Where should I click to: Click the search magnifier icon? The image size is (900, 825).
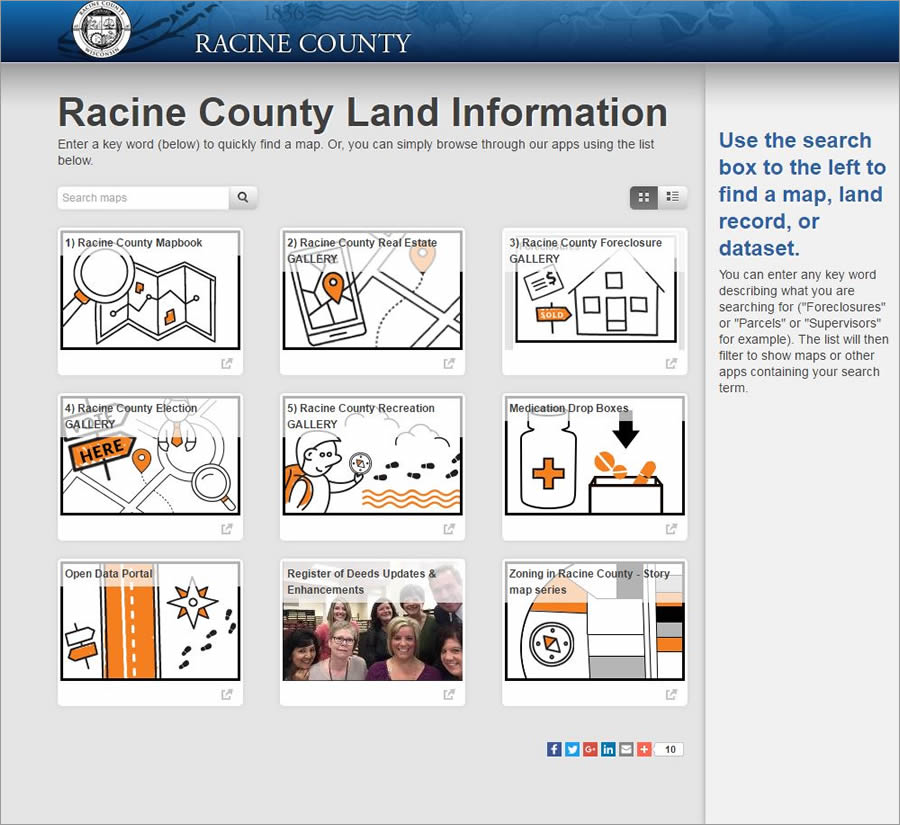243,198
